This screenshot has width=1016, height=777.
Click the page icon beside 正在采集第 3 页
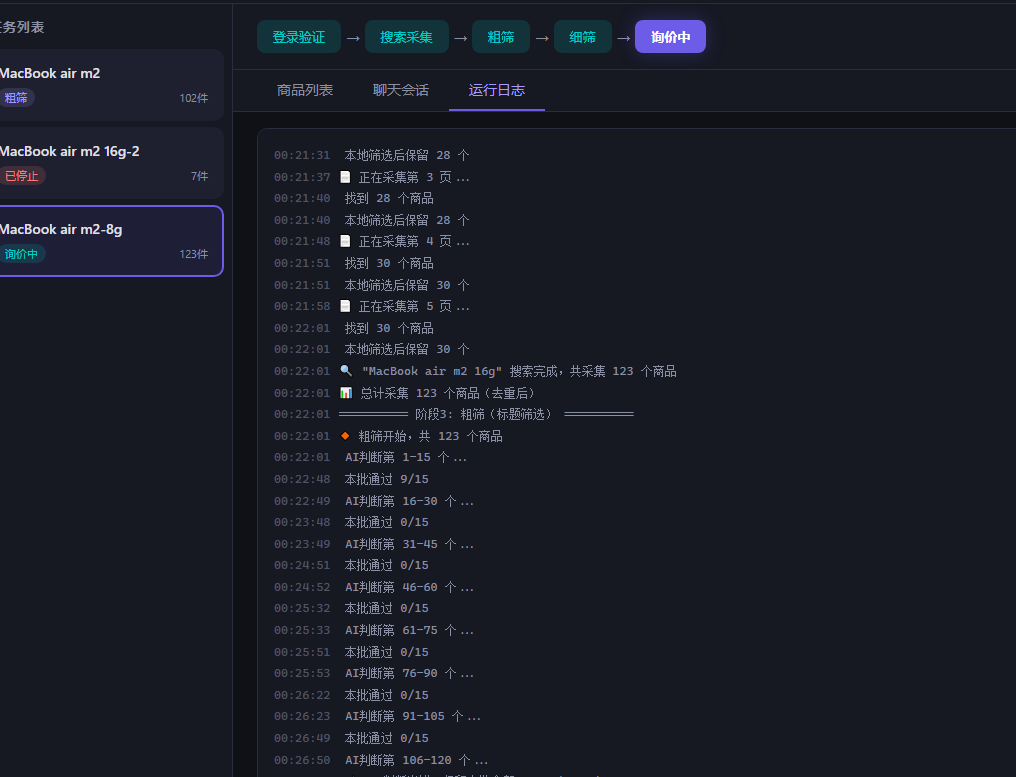[x=345, y=176]
